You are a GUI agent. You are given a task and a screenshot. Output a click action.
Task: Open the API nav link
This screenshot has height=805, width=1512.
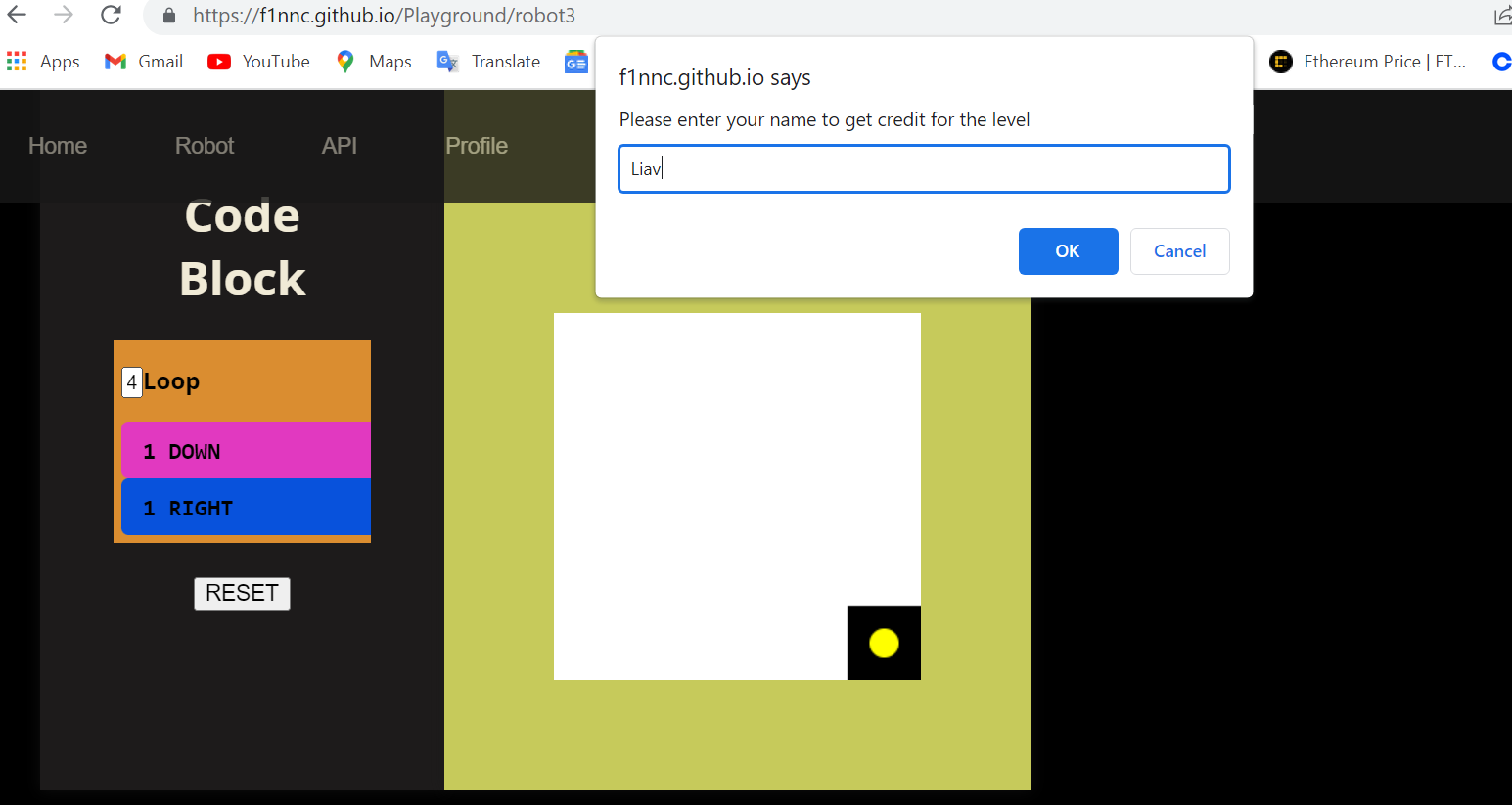(x=340, y=146)
